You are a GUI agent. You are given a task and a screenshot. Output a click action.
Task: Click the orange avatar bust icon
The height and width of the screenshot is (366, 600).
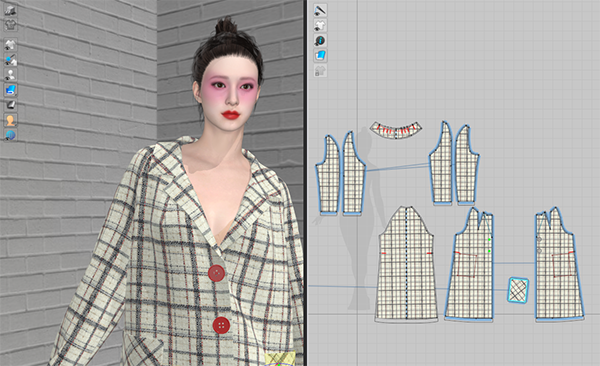11,120
